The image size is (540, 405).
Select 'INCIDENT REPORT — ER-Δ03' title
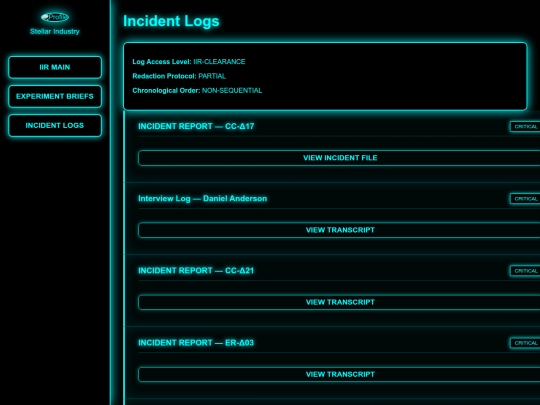click(196, 343)
